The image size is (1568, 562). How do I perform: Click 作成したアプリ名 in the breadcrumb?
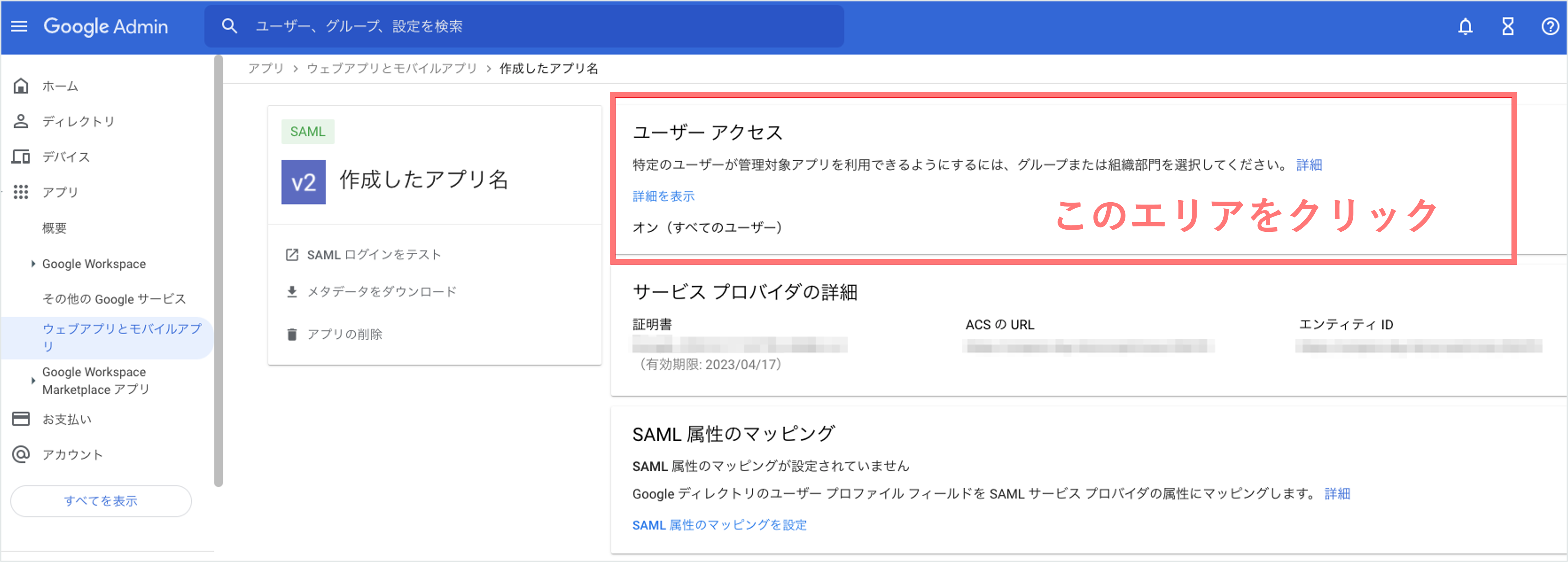(x=549, y=68)
